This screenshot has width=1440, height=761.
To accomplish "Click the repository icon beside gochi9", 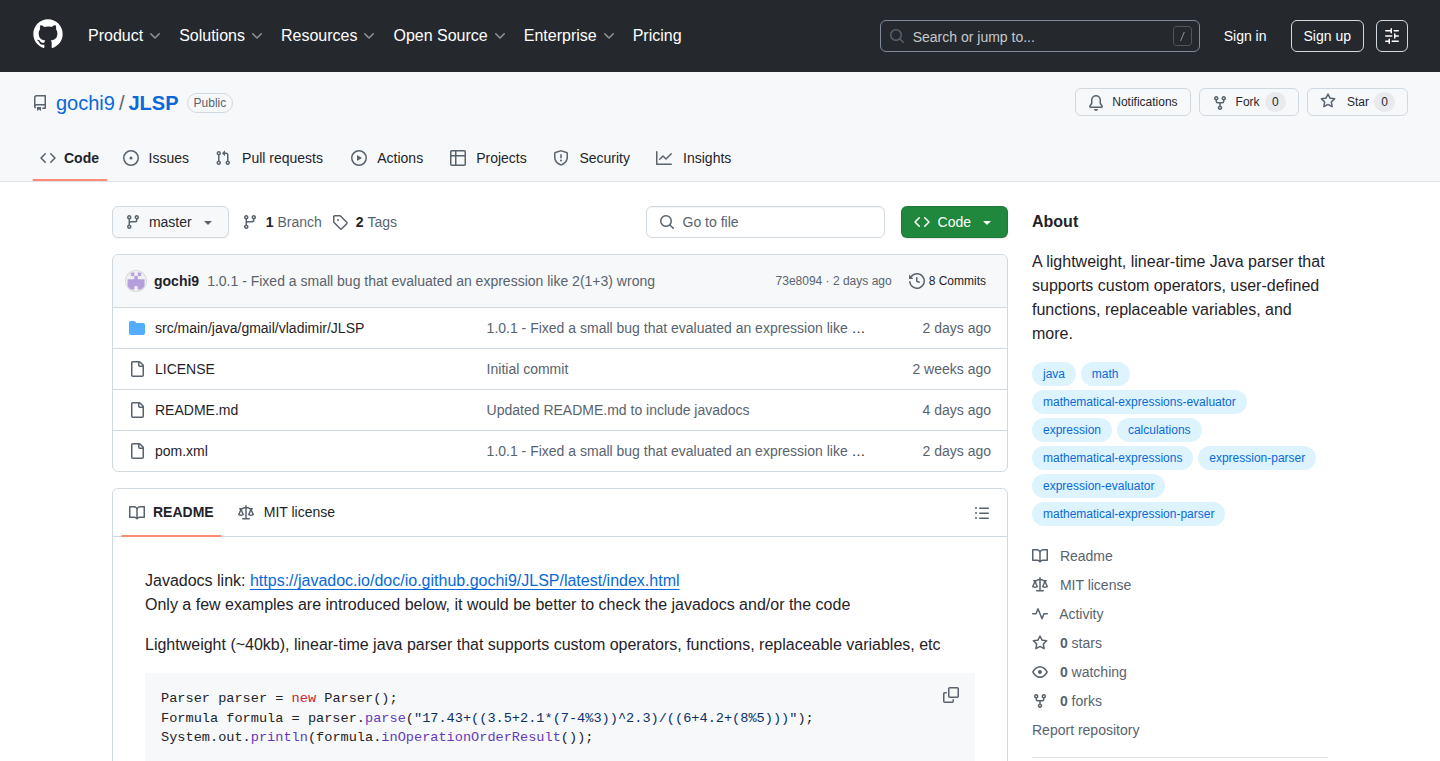I will coord(40,103).
